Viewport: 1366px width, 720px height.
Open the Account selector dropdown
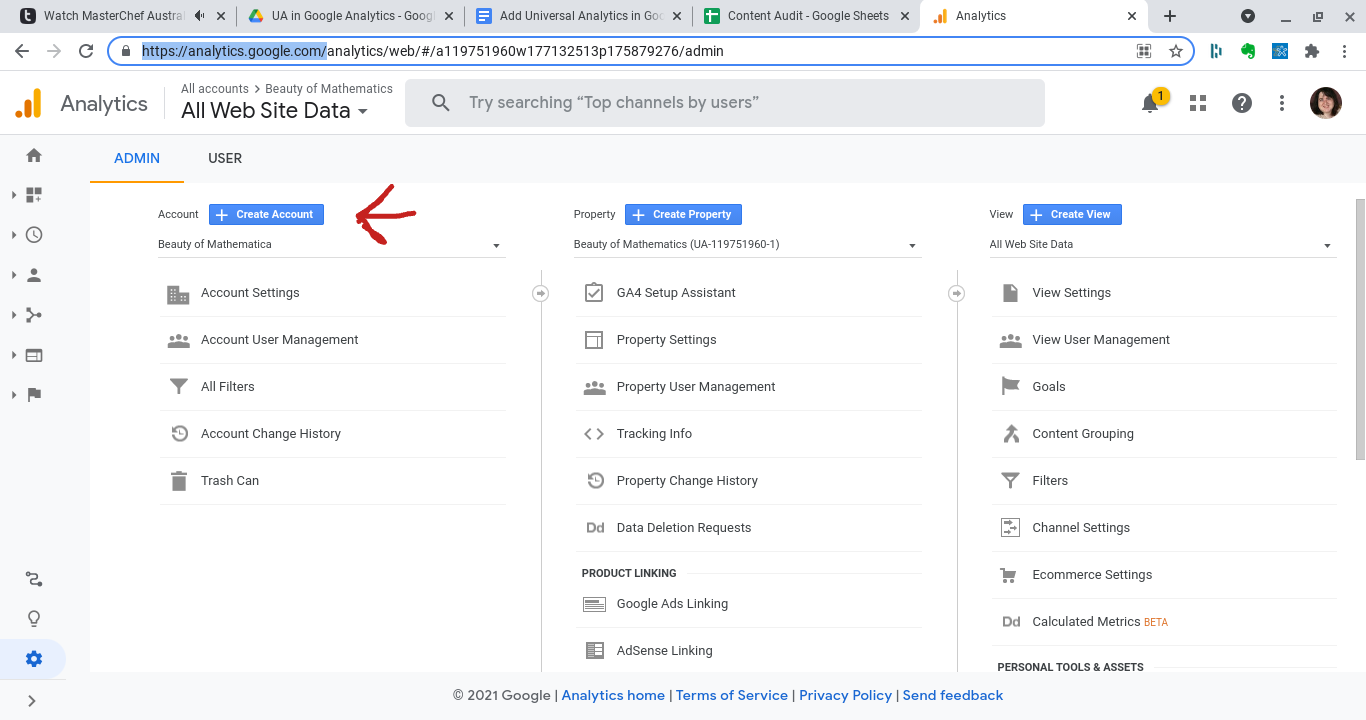point(331,245)
